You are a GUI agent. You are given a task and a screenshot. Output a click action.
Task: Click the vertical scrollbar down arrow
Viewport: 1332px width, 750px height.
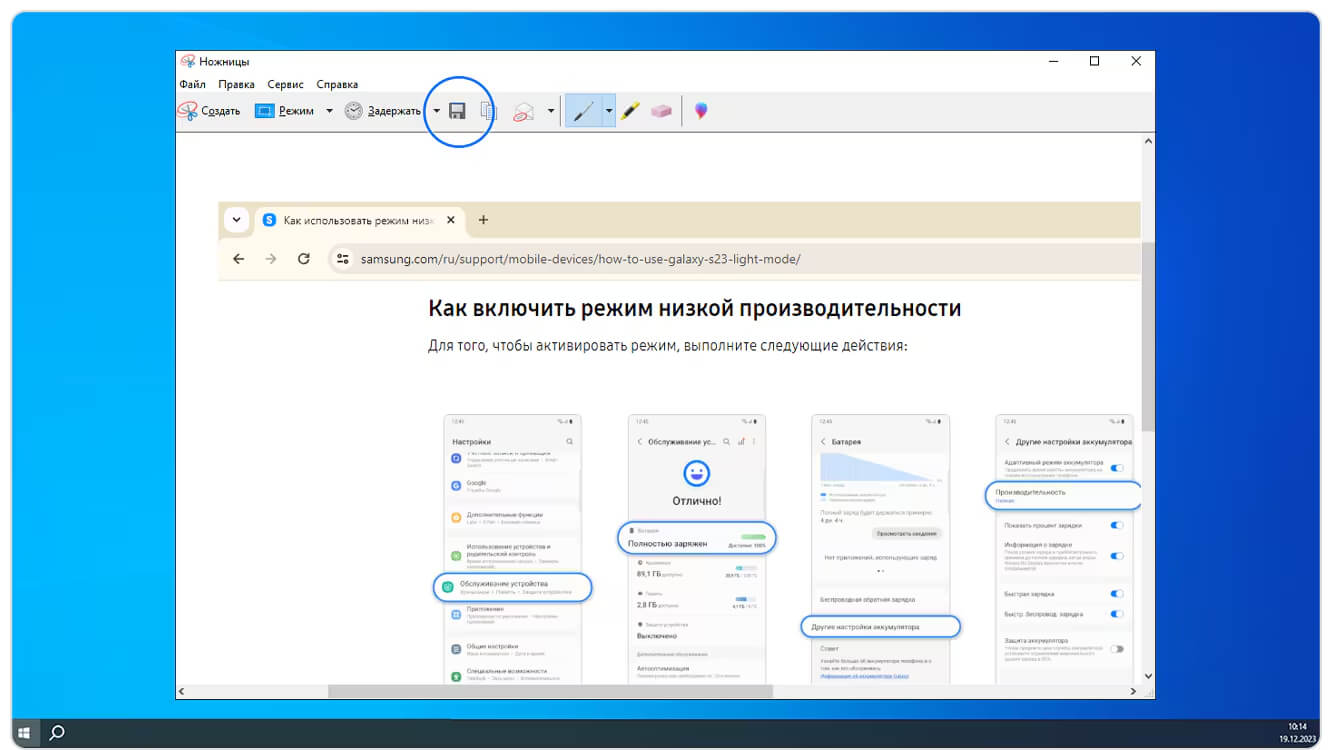1148,677
